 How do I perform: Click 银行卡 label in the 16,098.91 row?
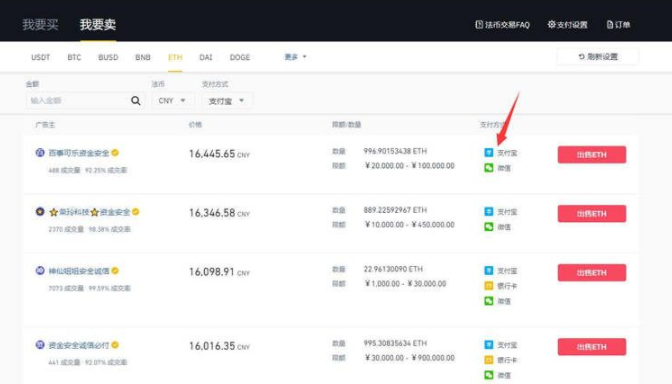(x=507, y=286)
